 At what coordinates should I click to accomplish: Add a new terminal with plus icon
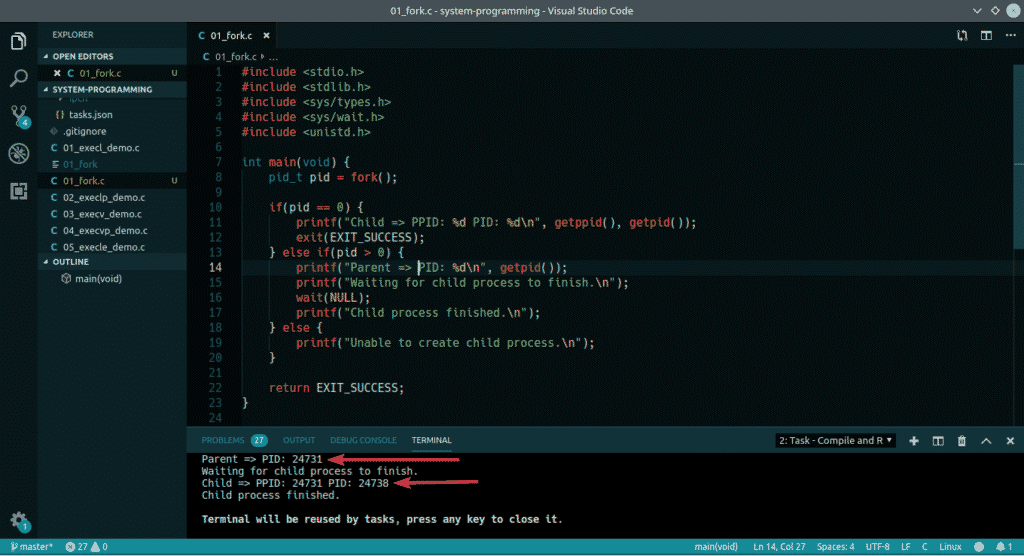914,440
